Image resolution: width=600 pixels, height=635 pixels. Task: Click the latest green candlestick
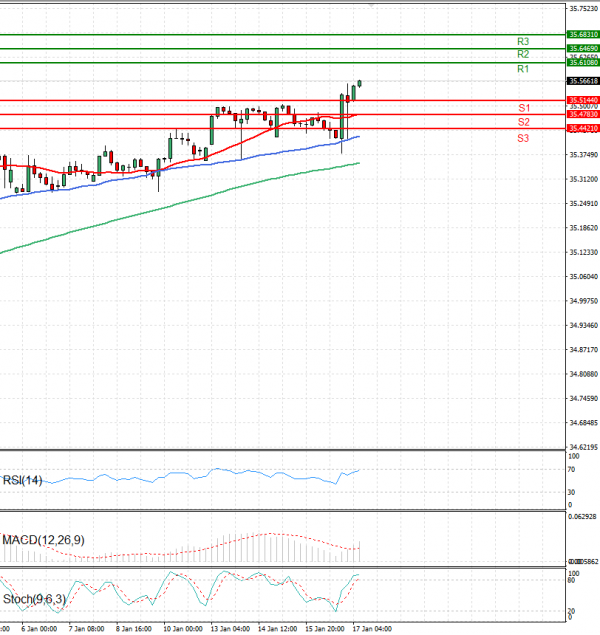[359, 83]
